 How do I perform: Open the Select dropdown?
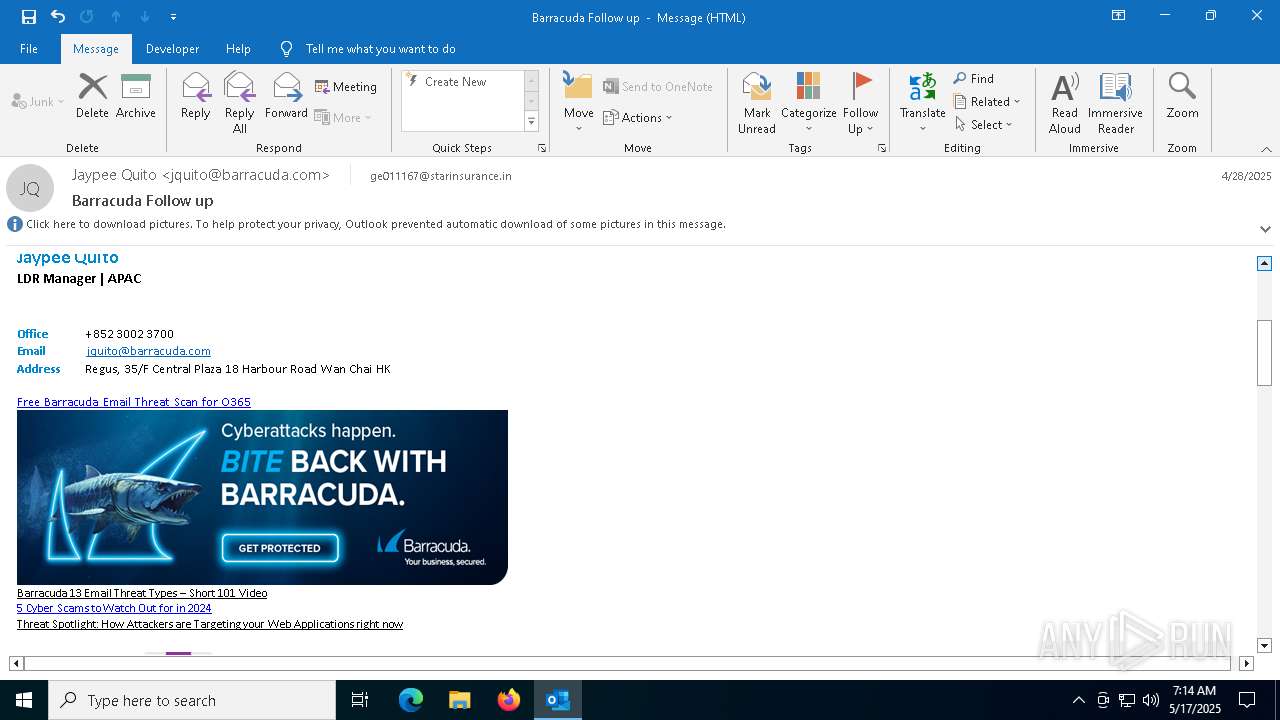984,124
